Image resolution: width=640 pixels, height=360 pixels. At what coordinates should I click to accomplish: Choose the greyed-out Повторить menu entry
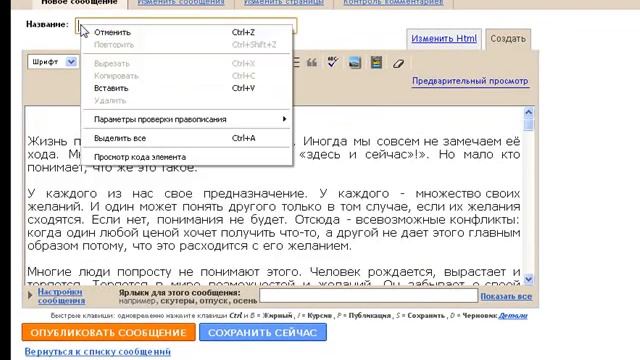(x=187, y=44)
